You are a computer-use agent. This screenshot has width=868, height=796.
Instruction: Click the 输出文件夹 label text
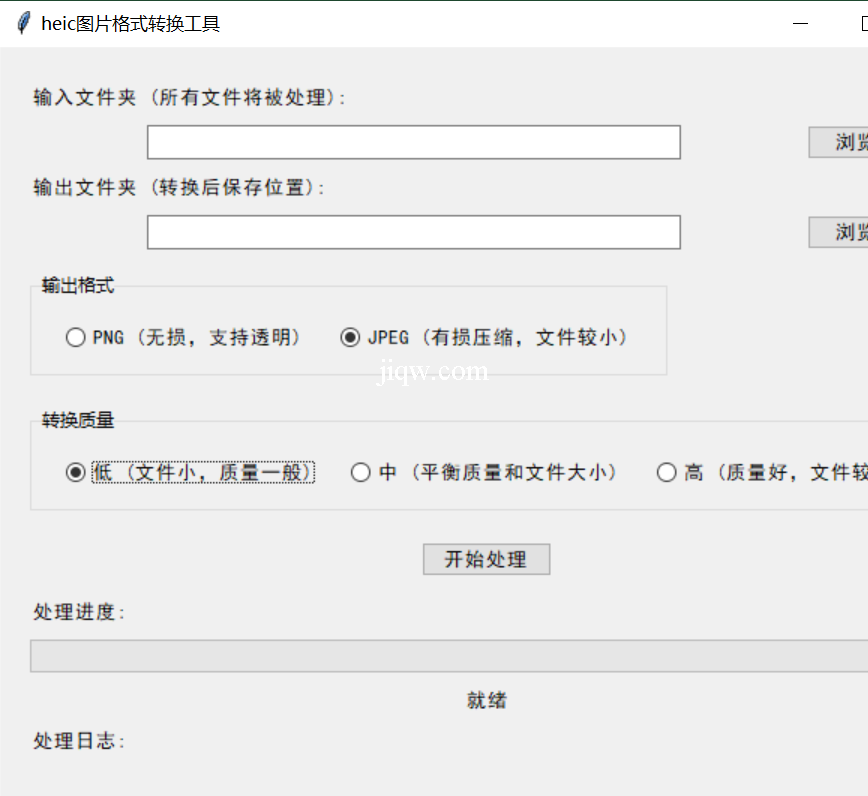tap(179, 188)
